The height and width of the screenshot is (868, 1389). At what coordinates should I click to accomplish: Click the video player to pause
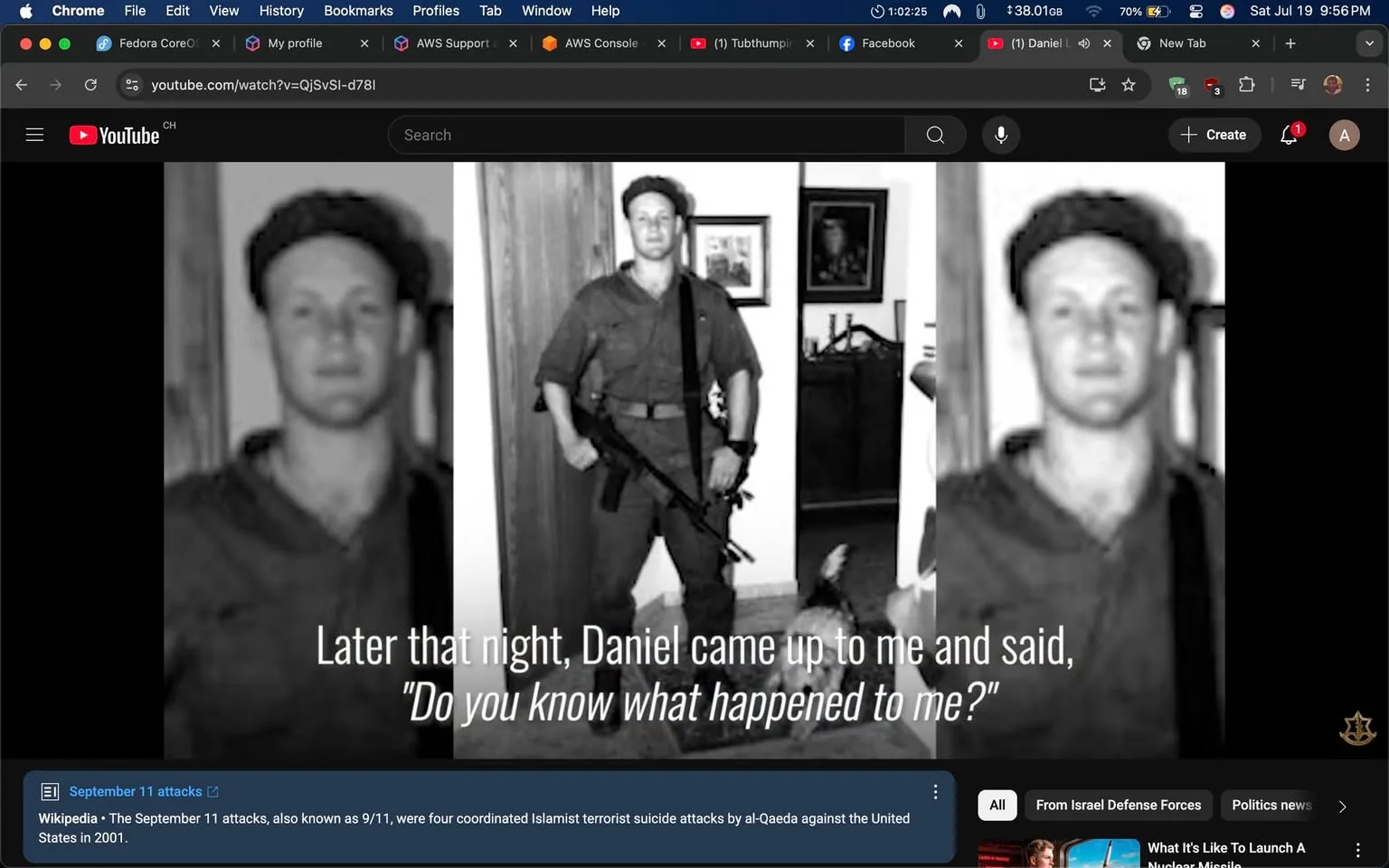(x=694, y=459)
